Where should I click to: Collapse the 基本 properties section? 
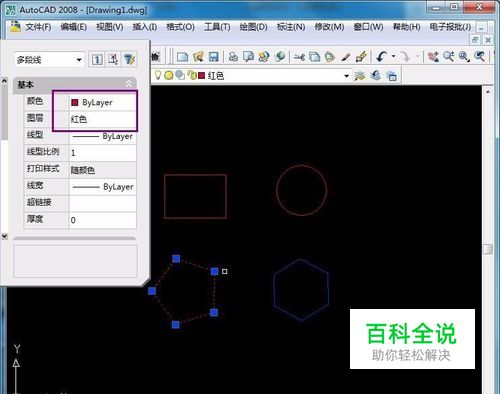pos(129,84)
